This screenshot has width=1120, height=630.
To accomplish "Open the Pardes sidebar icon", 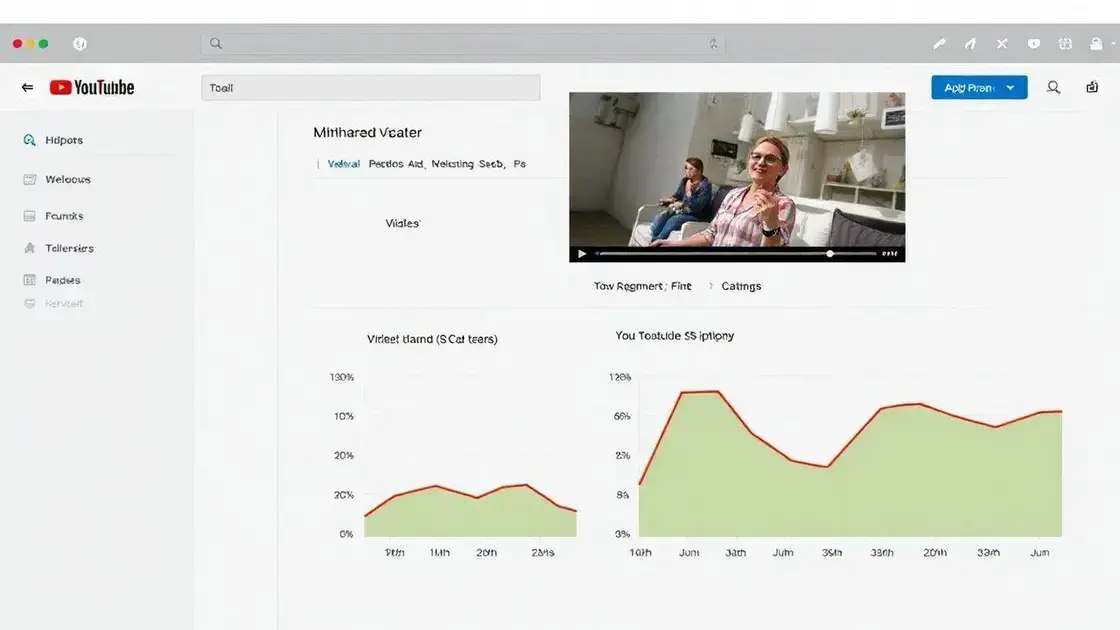I will coord(29,280).
